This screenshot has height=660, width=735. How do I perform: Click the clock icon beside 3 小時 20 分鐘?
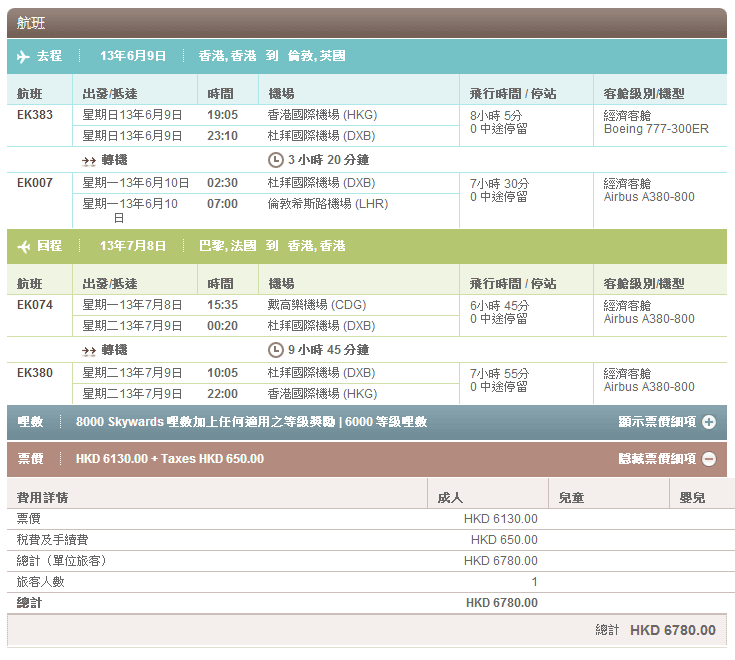pos(276,160)
